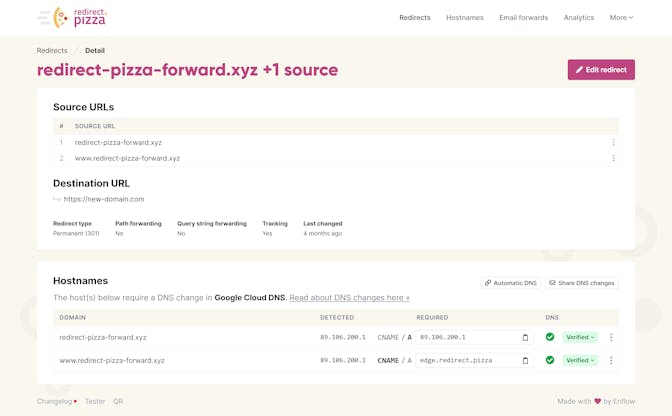Click Share DNS changes button
Image resolution: width=672 pixels, height=416 pixels.
tap(581, 283)
